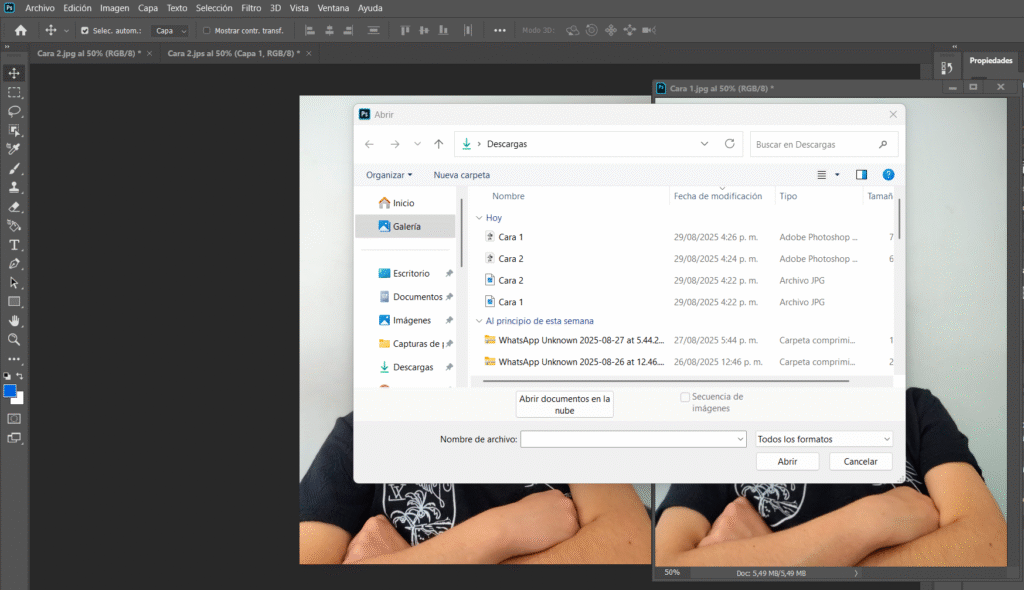Click the Cancelar button
The image size is (1024, 590).
tap(860, 461)
